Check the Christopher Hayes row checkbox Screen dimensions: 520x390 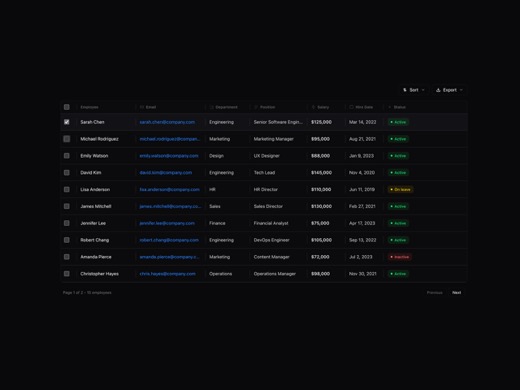coord(67,274)
